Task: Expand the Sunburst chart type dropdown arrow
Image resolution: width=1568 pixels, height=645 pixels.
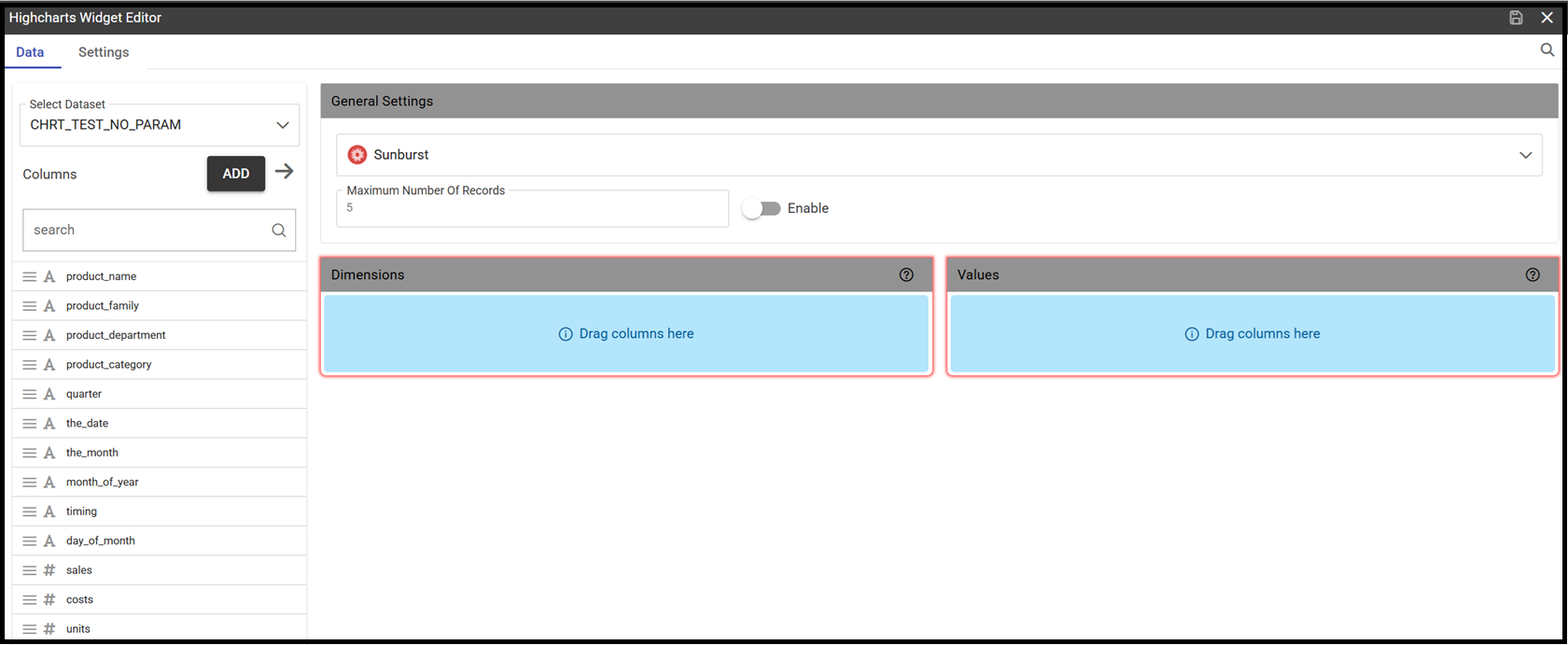Action: coord(1525,155)
